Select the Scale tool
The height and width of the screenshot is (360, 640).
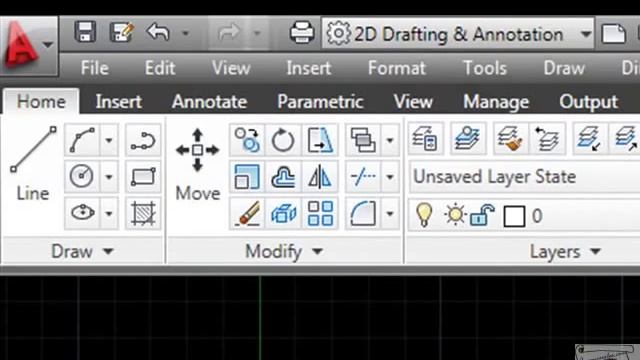pyautogui.click(x=247, y=176)
